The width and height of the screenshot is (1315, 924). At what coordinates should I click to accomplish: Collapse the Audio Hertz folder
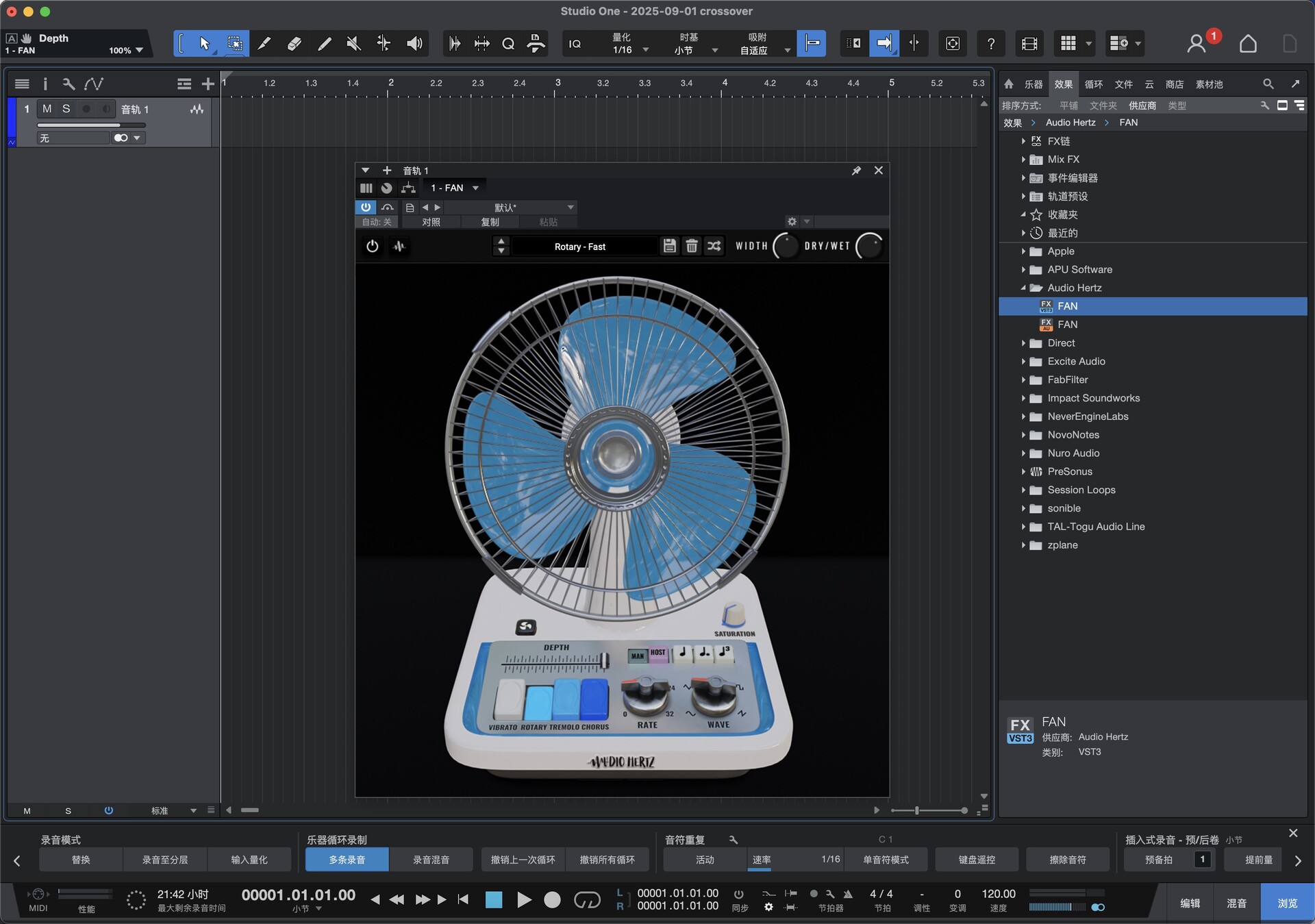(1023, 288)
